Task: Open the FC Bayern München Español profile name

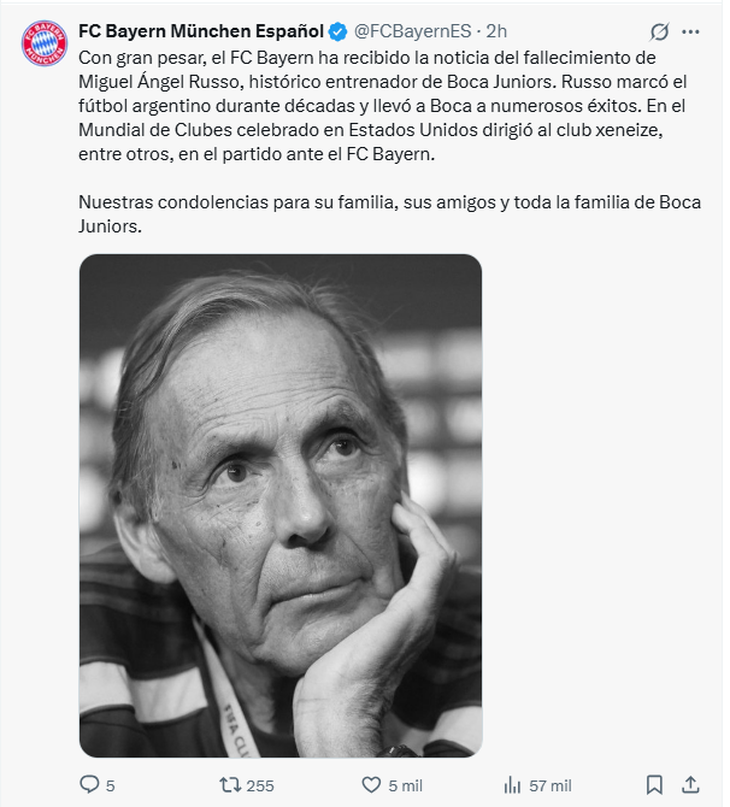Action: coord(200,31)
